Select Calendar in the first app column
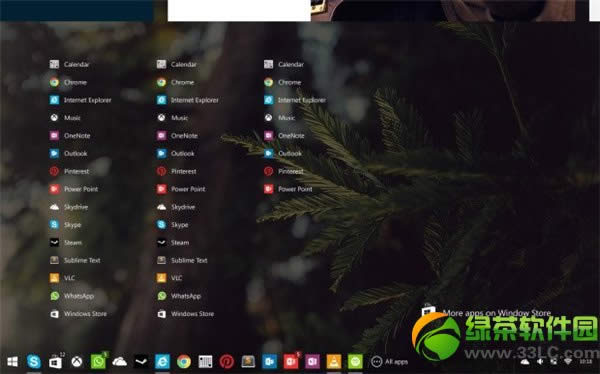The width and height of the screenshot is (600, 374). [x=69, y=64]
